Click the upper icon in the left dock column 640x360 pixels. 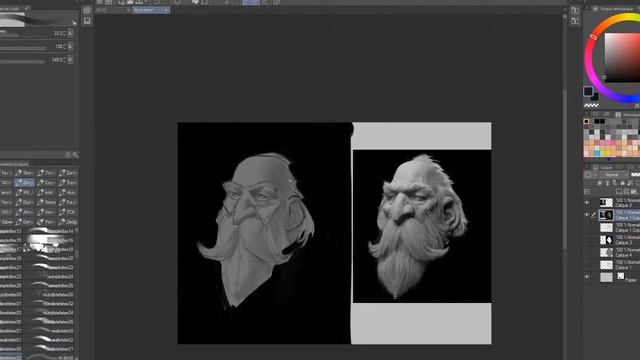click(x=87, y=11)
